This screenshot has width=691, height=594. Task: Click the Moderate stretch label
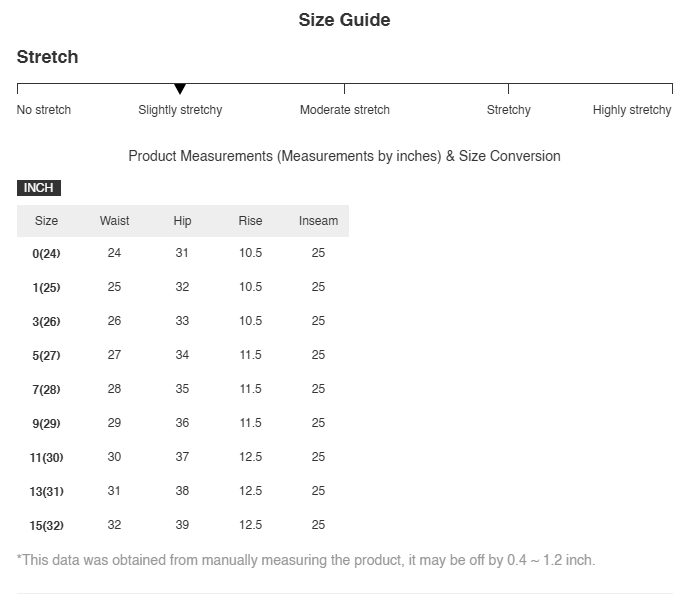345,110
